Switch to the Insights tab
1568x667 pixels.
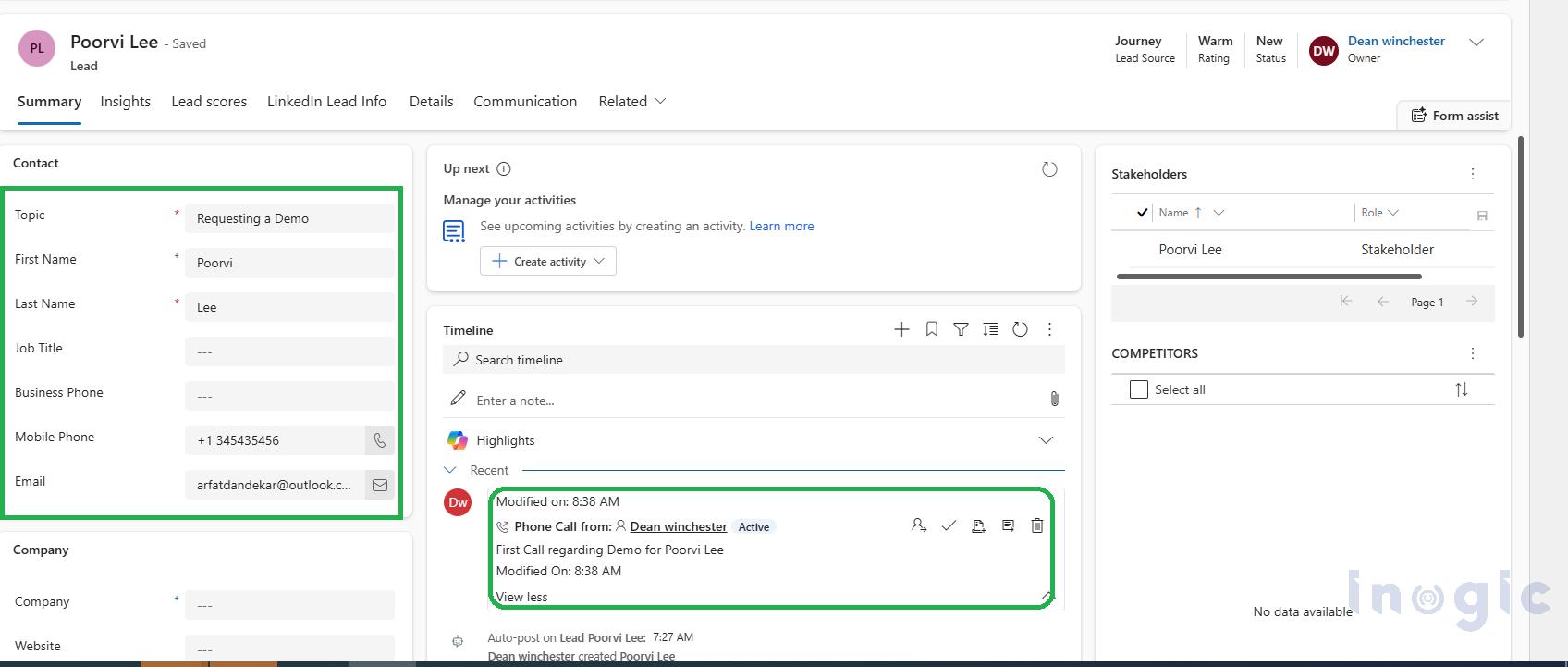(x=126, y=102)
